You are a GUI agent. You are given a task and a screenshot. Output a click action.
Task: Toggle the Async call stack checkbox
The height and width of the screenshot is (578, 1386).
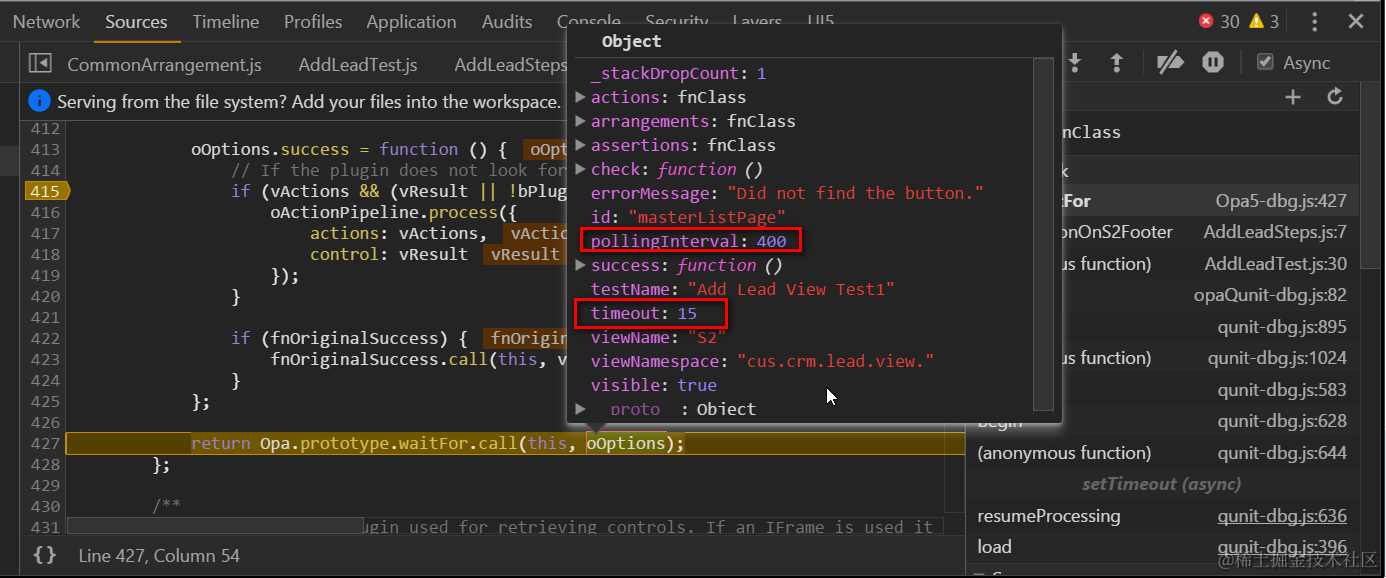coord(1265,62)
